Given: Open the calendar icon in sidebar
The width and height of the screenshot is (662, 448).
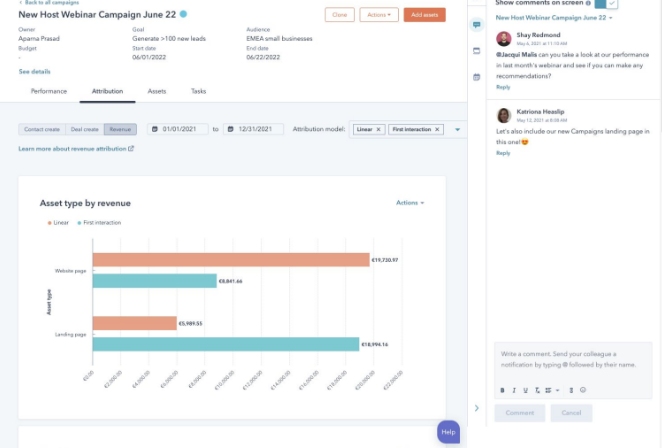Looking at the screenshot, I should coord(477,77).
